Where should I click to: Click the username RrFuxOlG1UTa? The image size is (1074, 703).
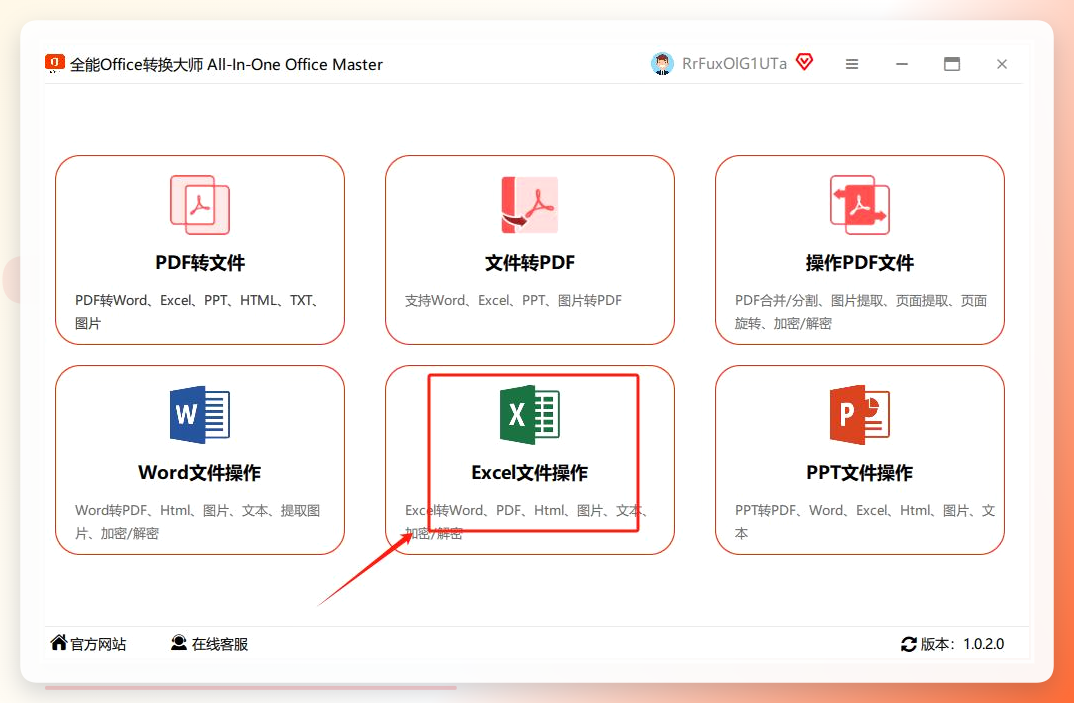(734, 64)
